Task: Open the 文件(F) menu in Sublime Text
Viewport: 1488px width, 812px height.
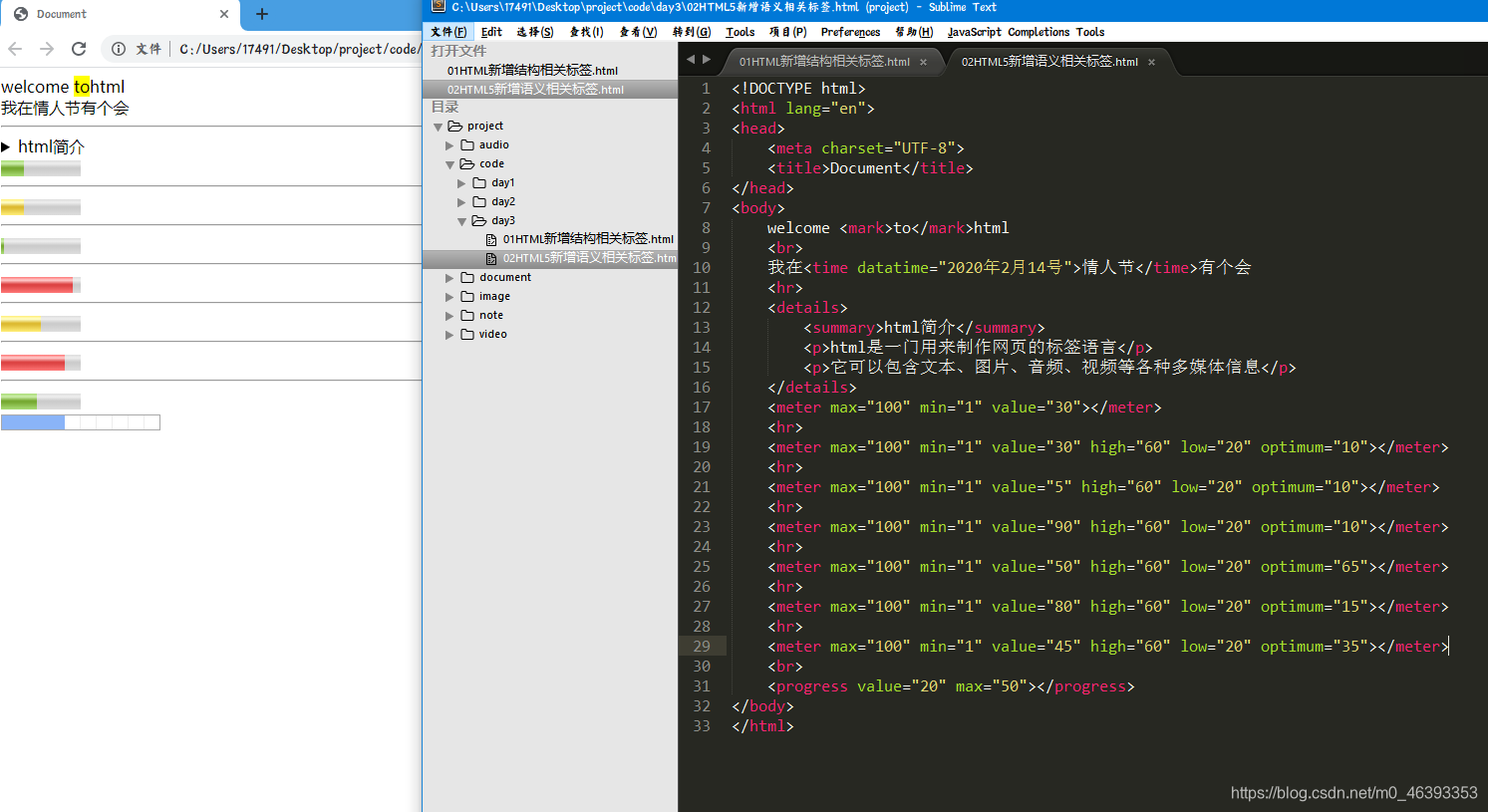Action: 448,32
